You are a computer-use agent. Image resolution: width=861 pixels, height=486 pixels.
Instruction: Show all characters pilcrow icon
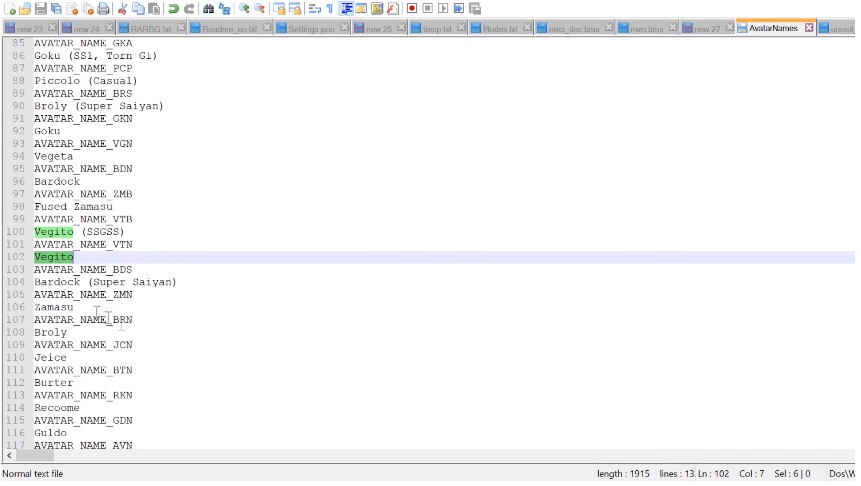(x=329, y=8)
